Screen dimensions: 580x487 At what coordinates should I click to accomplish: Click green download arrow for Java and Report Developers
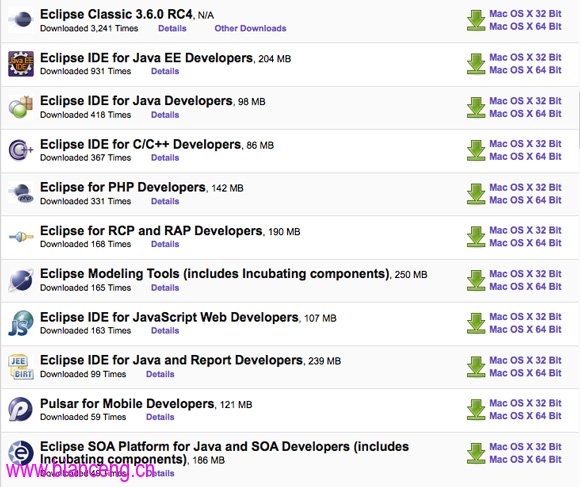[476, 367]
